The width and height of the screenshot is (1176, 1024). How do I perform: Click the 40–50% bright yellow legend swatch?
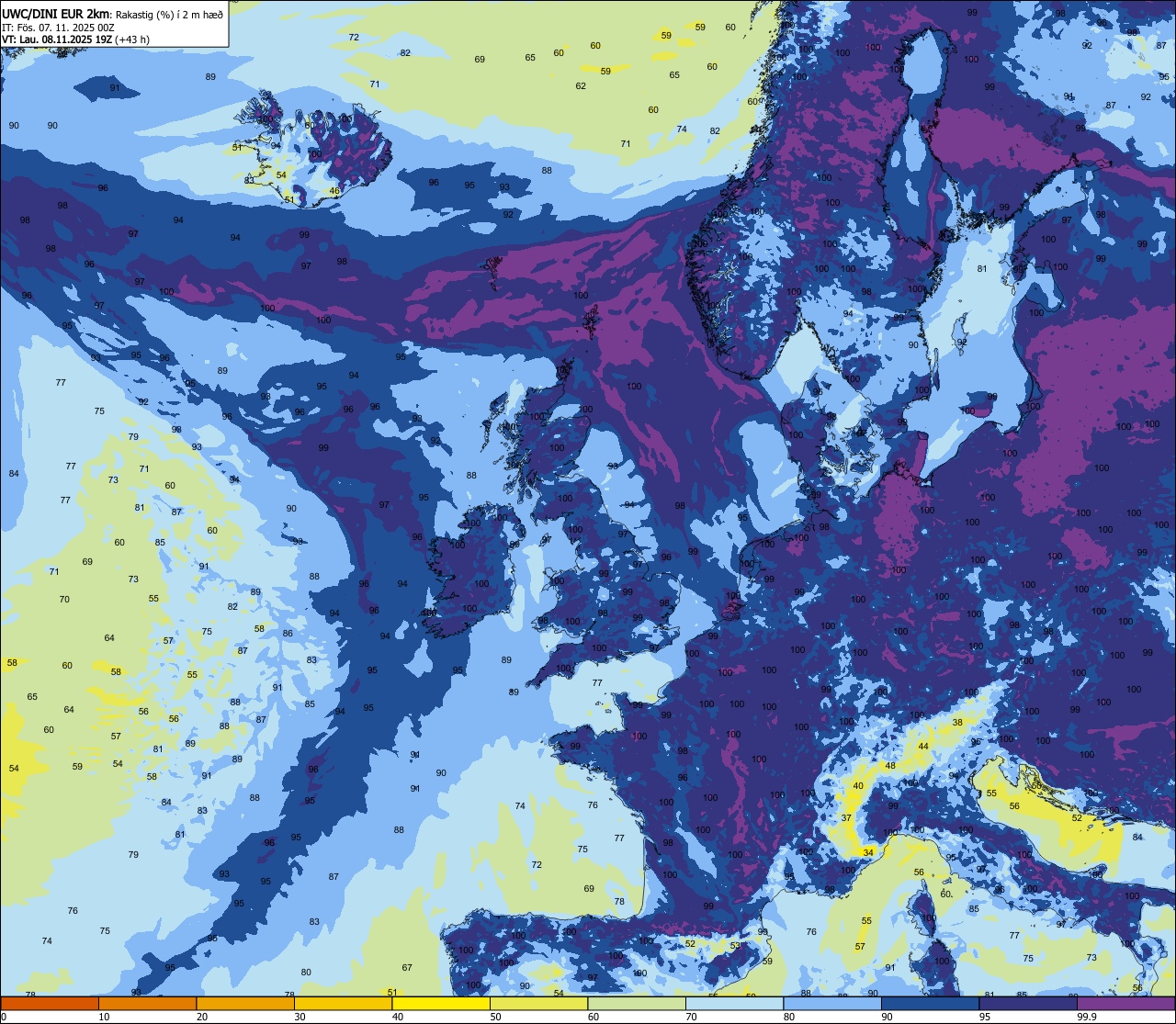tap(441, 1004)
